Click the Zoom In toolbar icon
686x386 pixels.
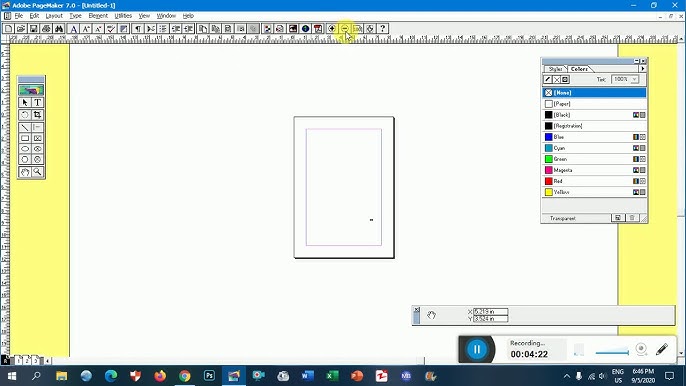point(332,28)
